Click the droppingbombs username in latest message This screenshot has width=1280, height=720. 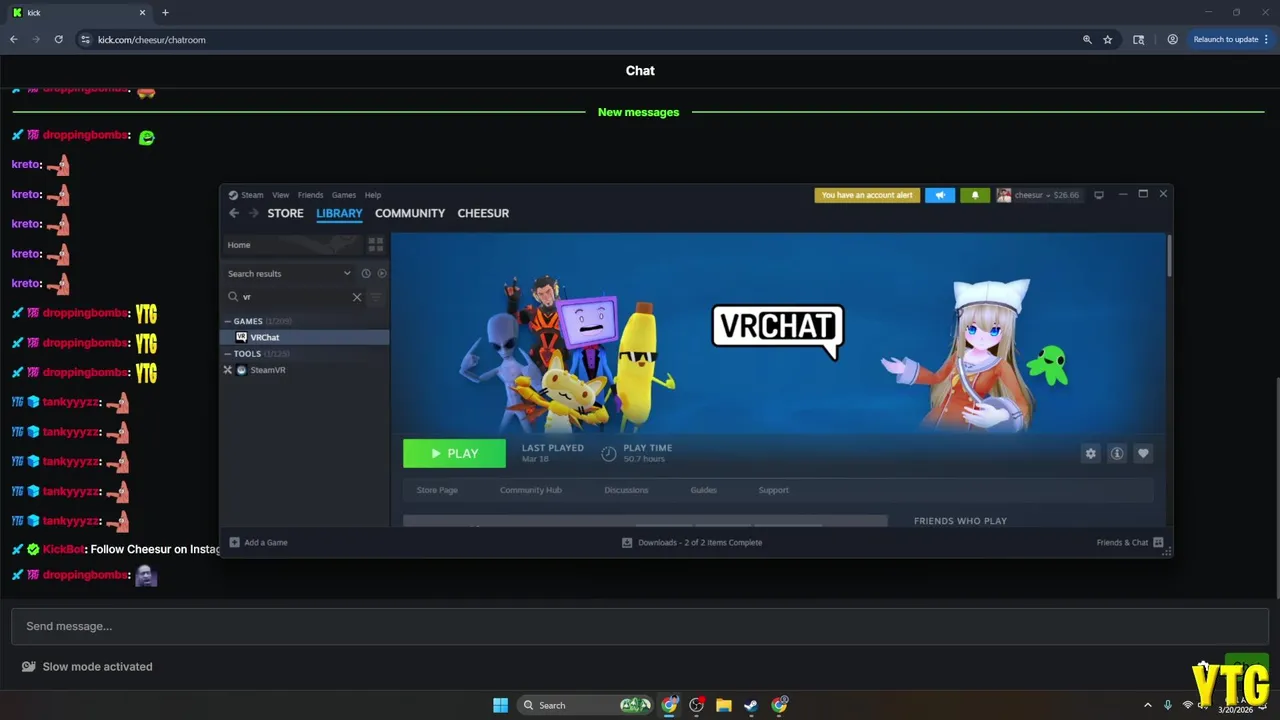click(86, 575)
